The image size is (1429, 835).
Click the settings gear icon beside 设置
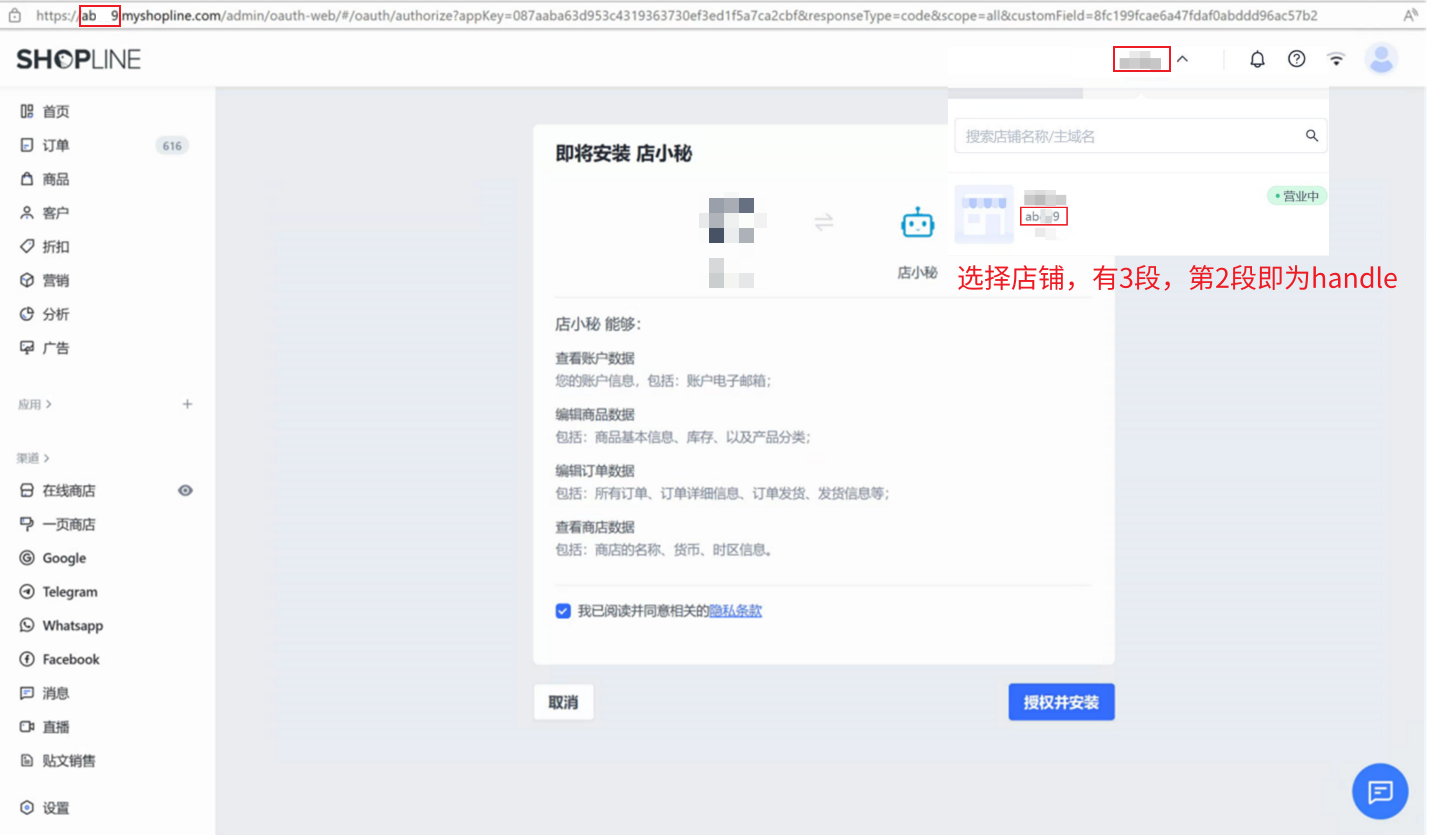point(27,808)
